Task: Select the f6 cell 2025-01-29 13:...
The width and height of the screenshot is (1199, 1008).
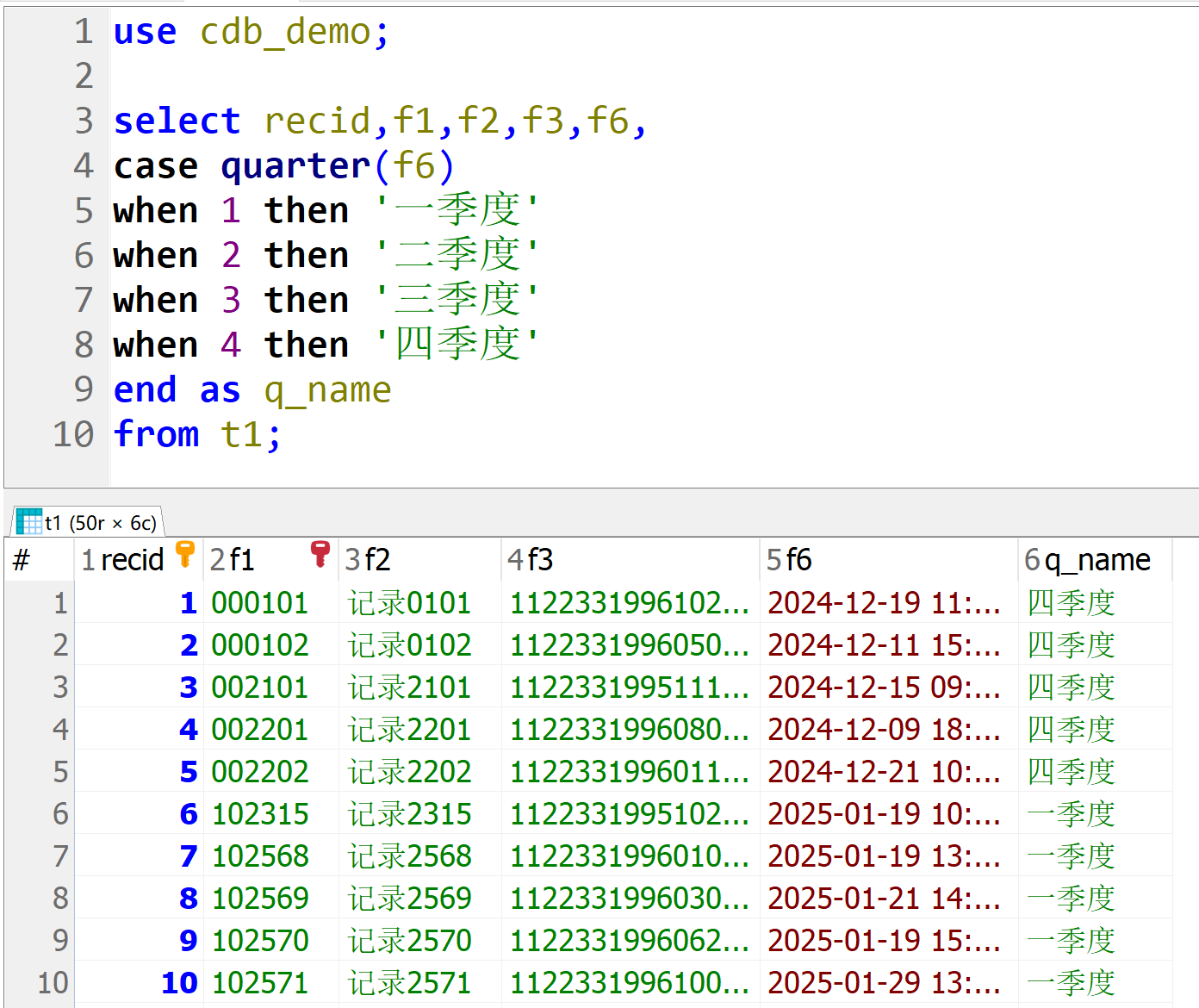Action: pyautogui.click(x=883, y=983)
